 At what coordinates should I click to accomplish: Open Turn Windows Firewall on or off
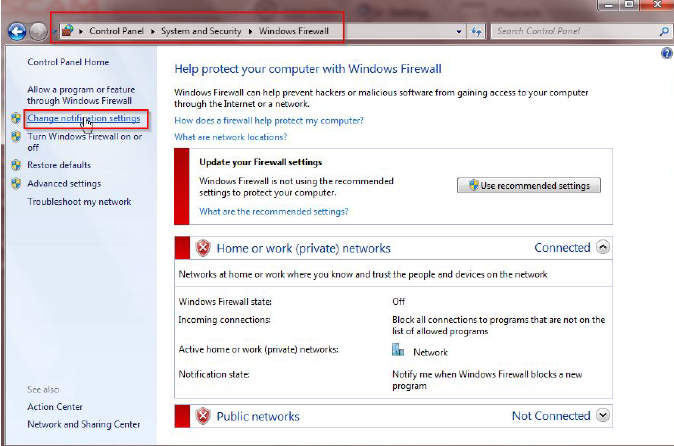click(x=85, y=142)
